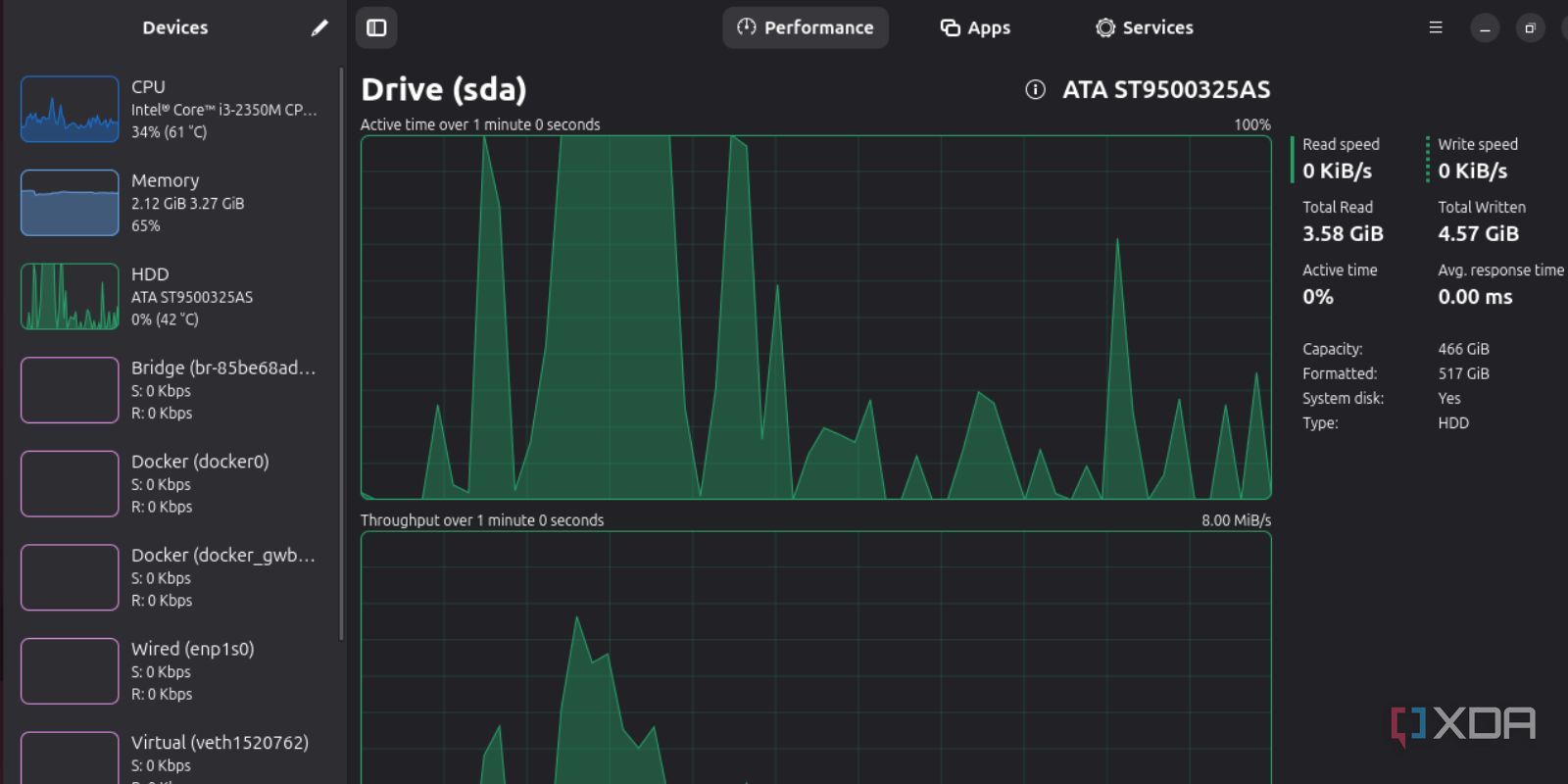Click the 8.00 MiB/s throughput scale label
Image resolution: width=1568 pixels, height=784 pixels.
click(x=1236, y=520)
